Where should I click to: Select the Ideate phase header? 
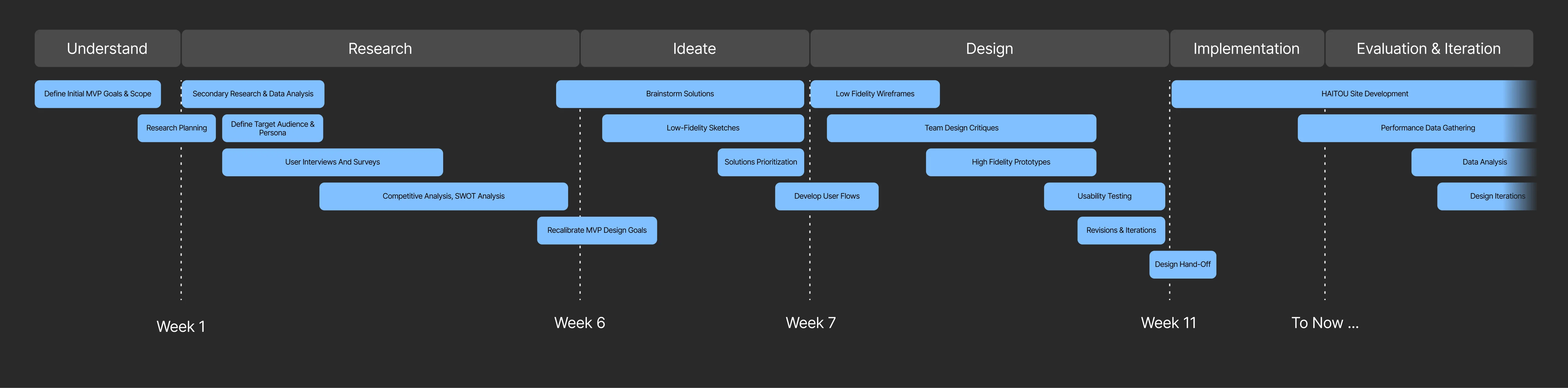tap(695, 48)
